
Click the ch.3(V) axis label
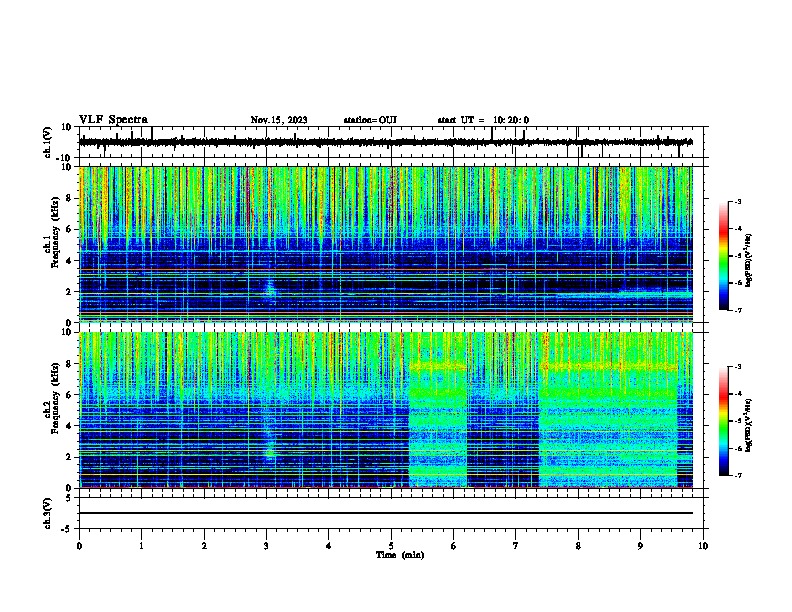(x=48, y=513)
